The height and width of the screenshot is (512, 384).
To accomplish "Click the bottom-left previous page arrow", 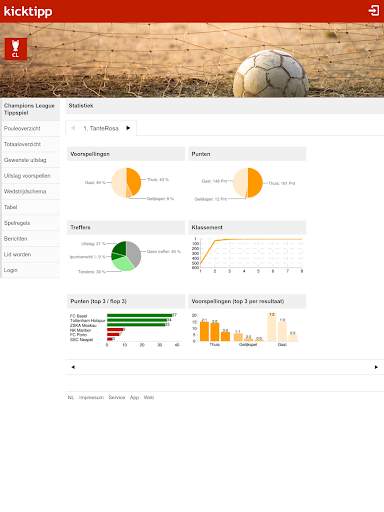I will [x=73, y=367].
